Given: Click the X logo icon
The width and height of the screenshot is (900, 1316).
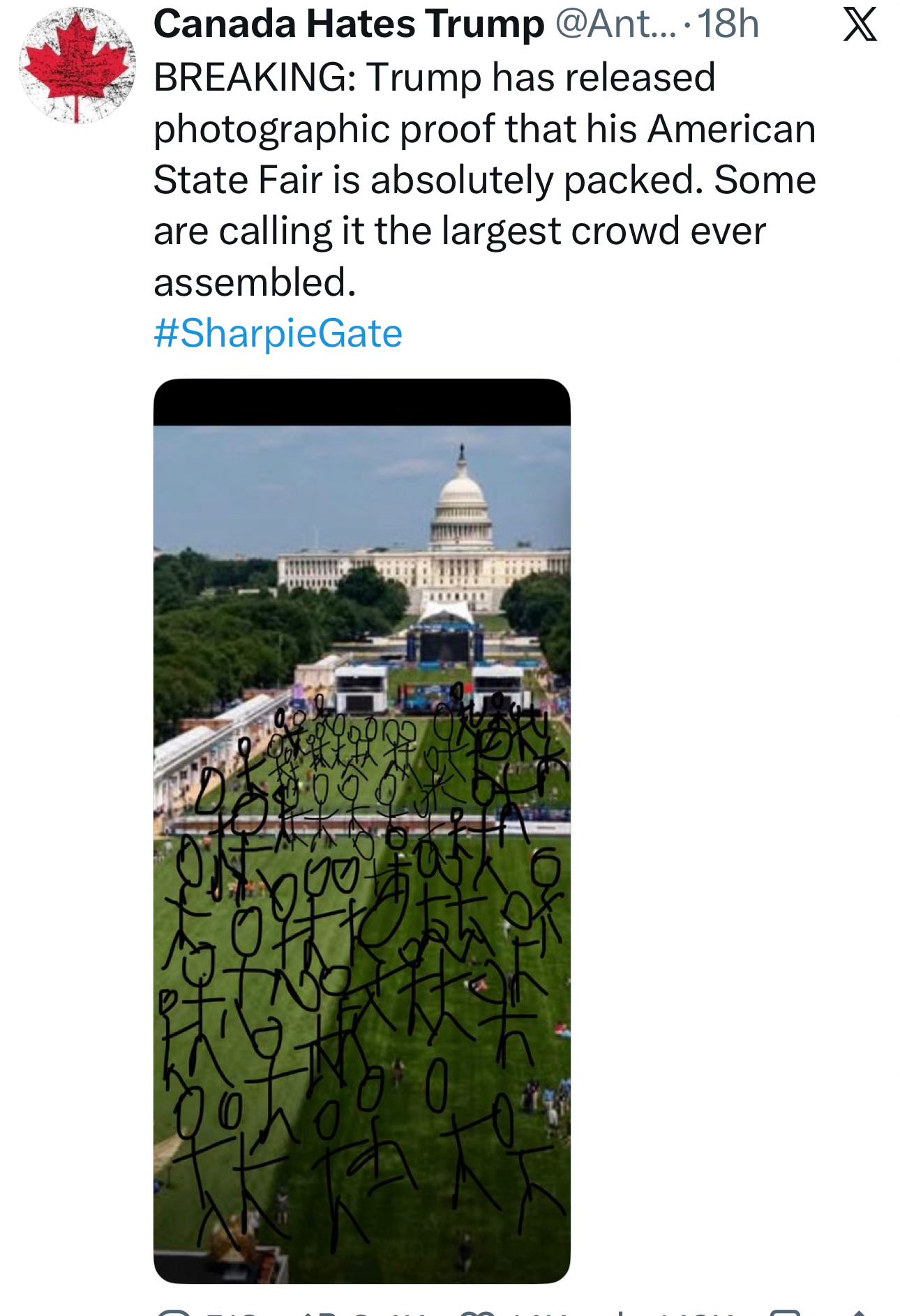Looking at the screenshot, I should tap(860, 25).
